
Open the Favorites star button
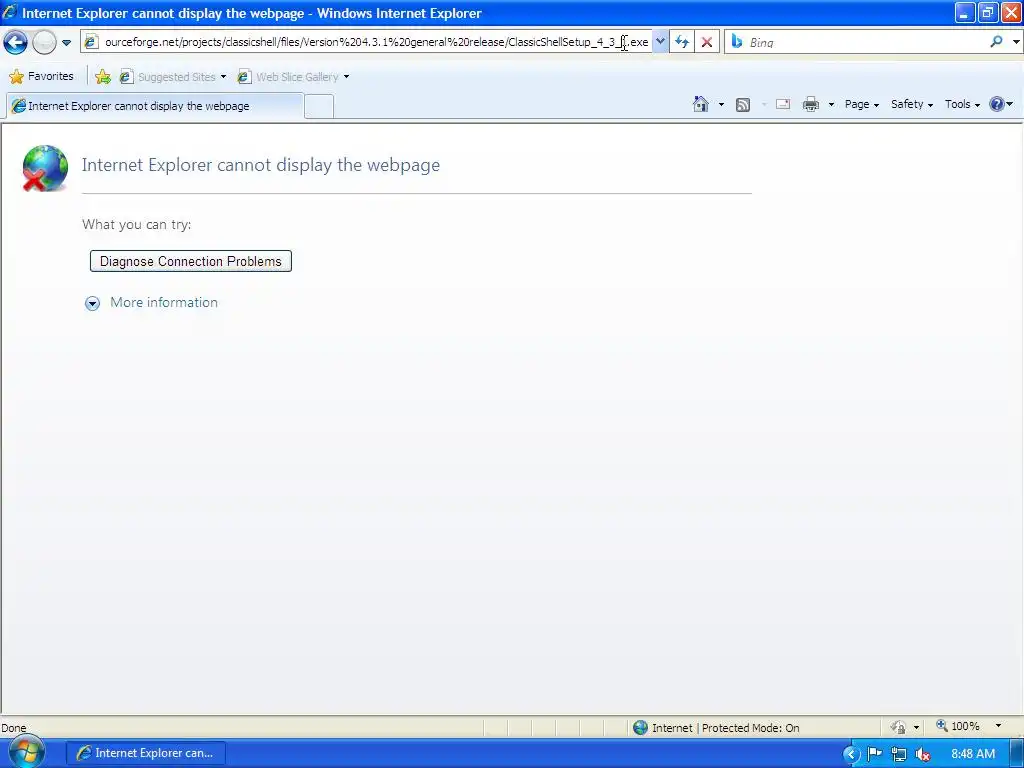pos(41,76)
